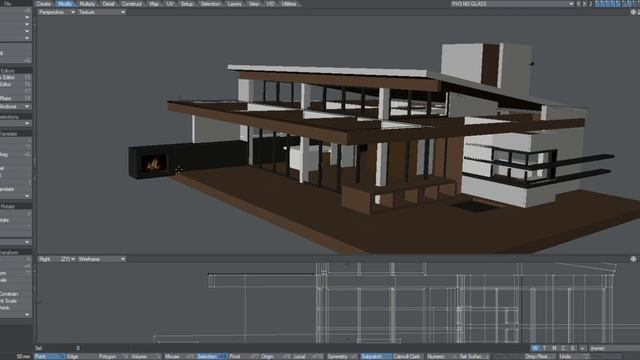Select Catmull-Clark subdivision type

[x=408, y=356]
